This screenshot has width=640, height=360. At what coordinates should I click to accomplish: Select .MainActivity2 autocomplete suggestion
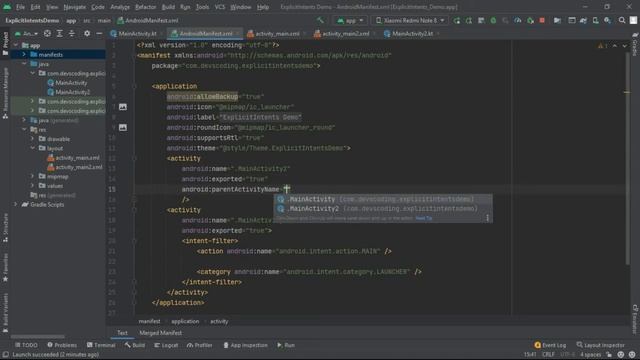[x=383, y=209]
